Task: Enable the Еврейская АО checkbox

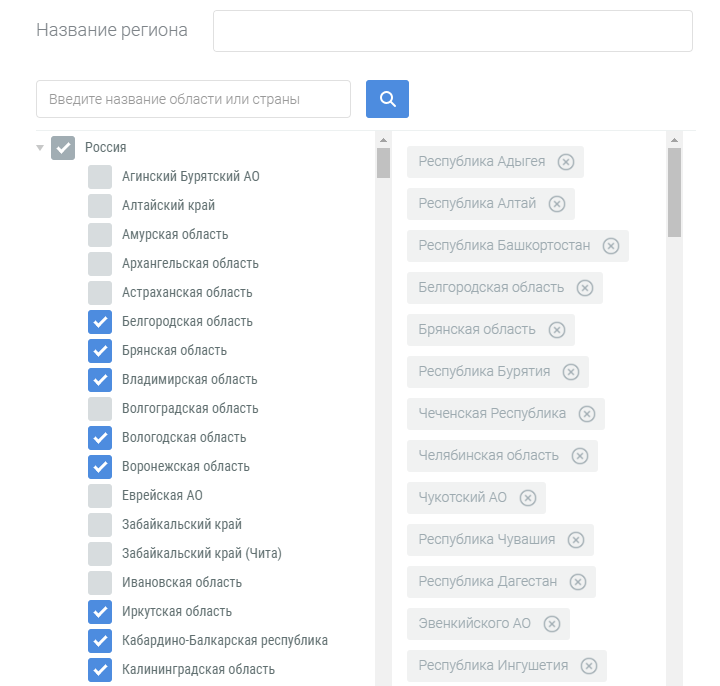Action: coord(100,496)
